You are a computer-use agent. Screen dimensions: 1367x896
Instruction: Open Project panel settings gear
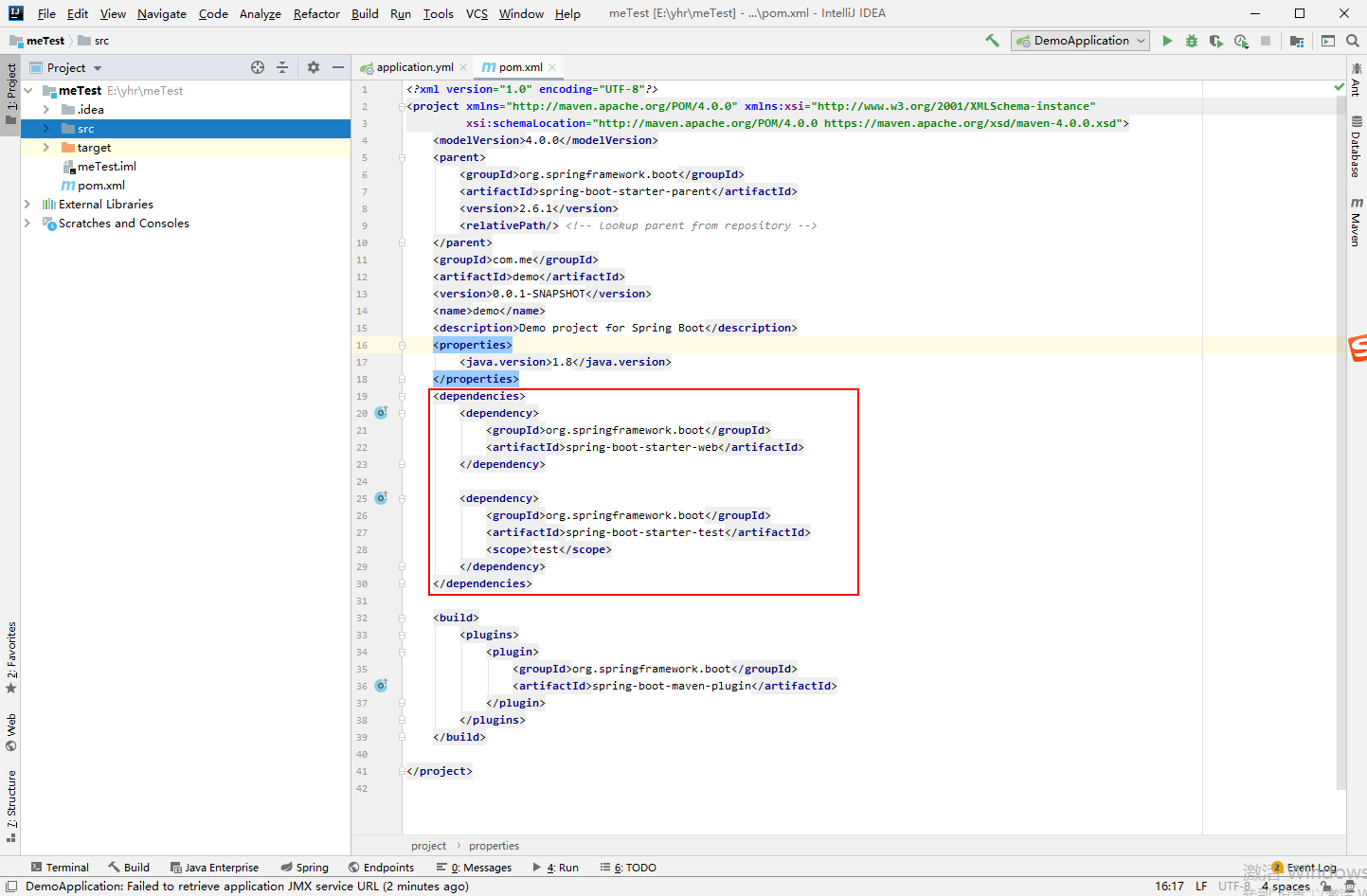314,67
